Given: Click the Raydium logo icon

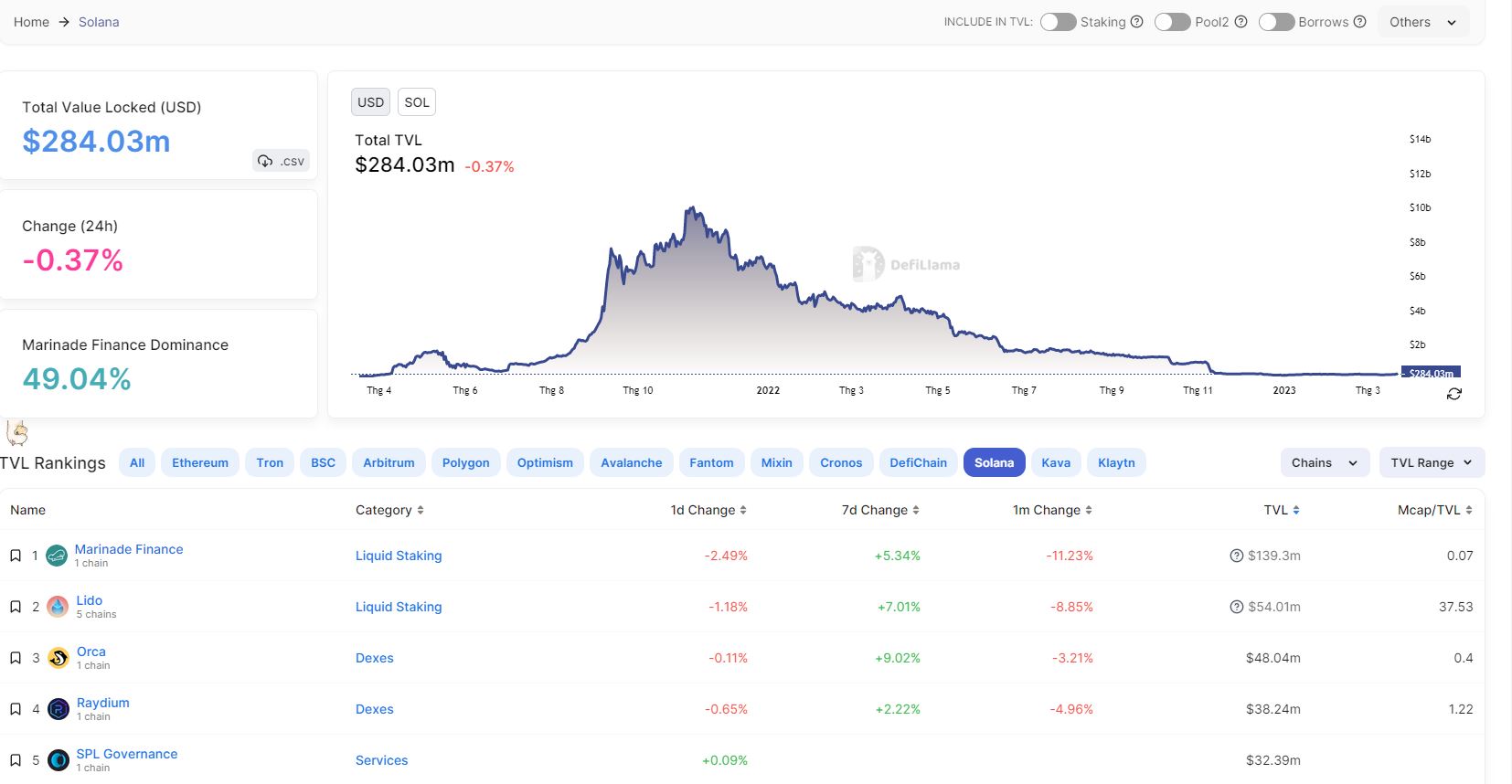Looking at the screenshot, I should [59, 709].
